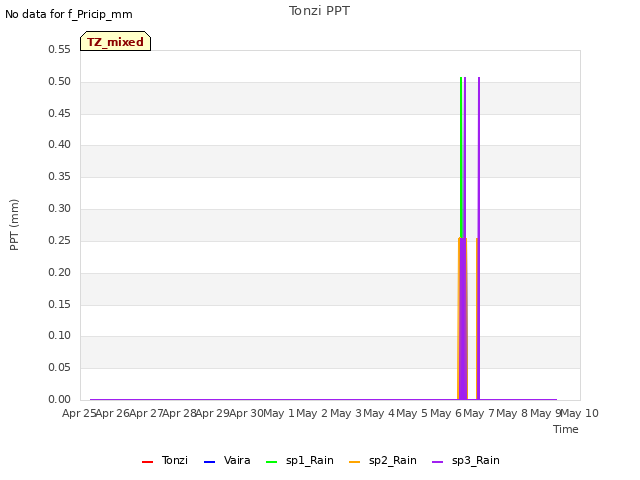The width and height of the screenshot is (640, 480).
Task: Click the rightmost purple sp3_Rain spike
Action: click(479, 237)
